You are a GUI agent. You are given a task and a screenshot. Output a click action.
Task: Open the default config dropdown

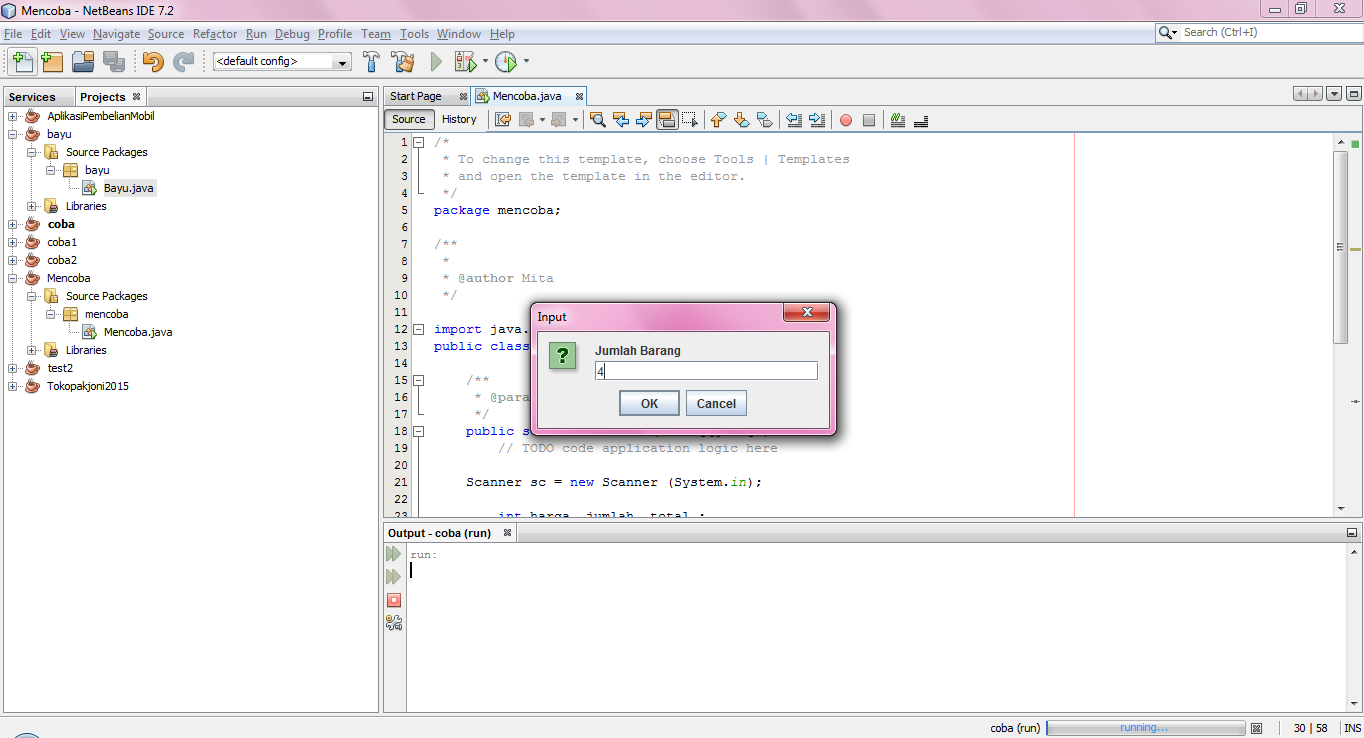343,61
